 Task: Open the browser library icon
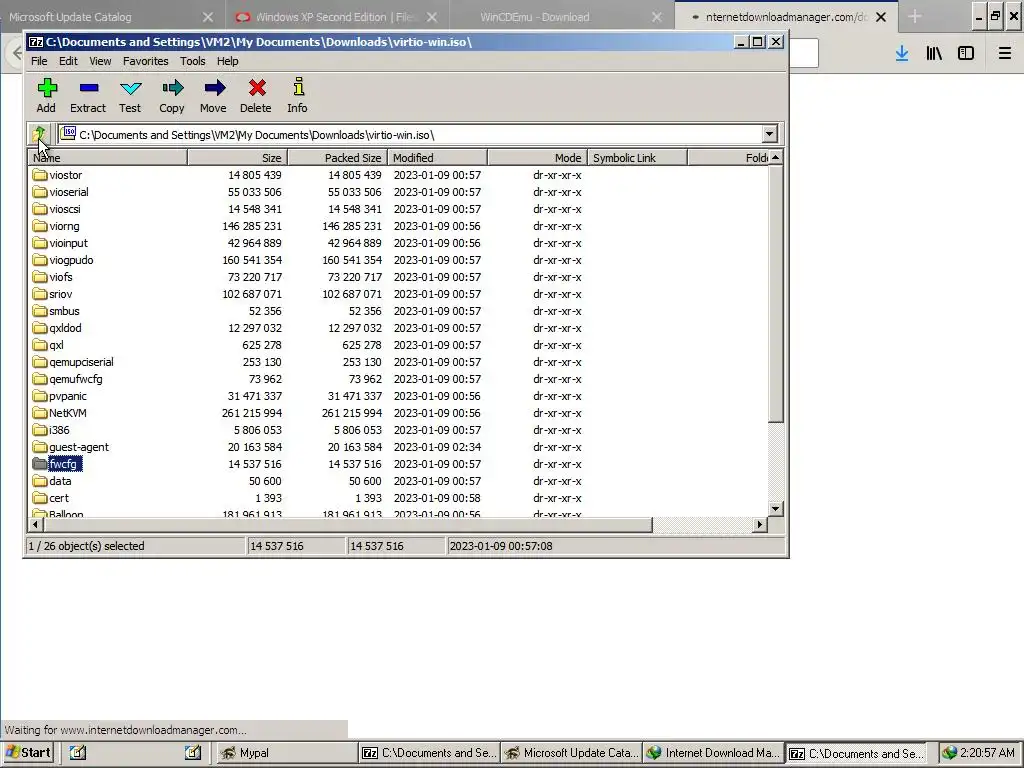934,54
